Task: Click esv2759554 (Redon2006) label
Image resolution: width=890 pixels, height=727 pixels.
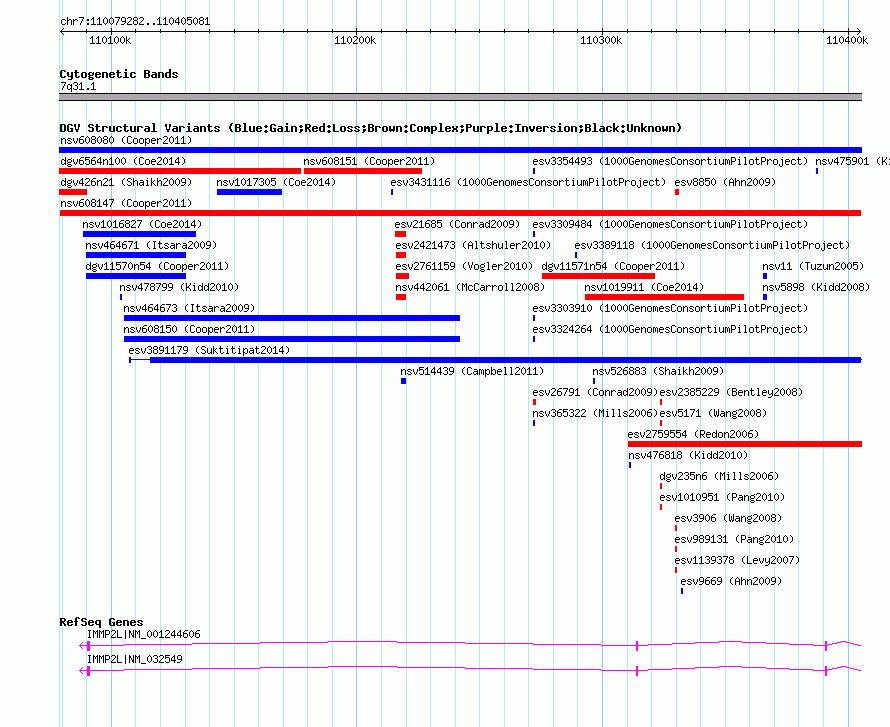Action: pyautogui.click(x=693, y=434)
